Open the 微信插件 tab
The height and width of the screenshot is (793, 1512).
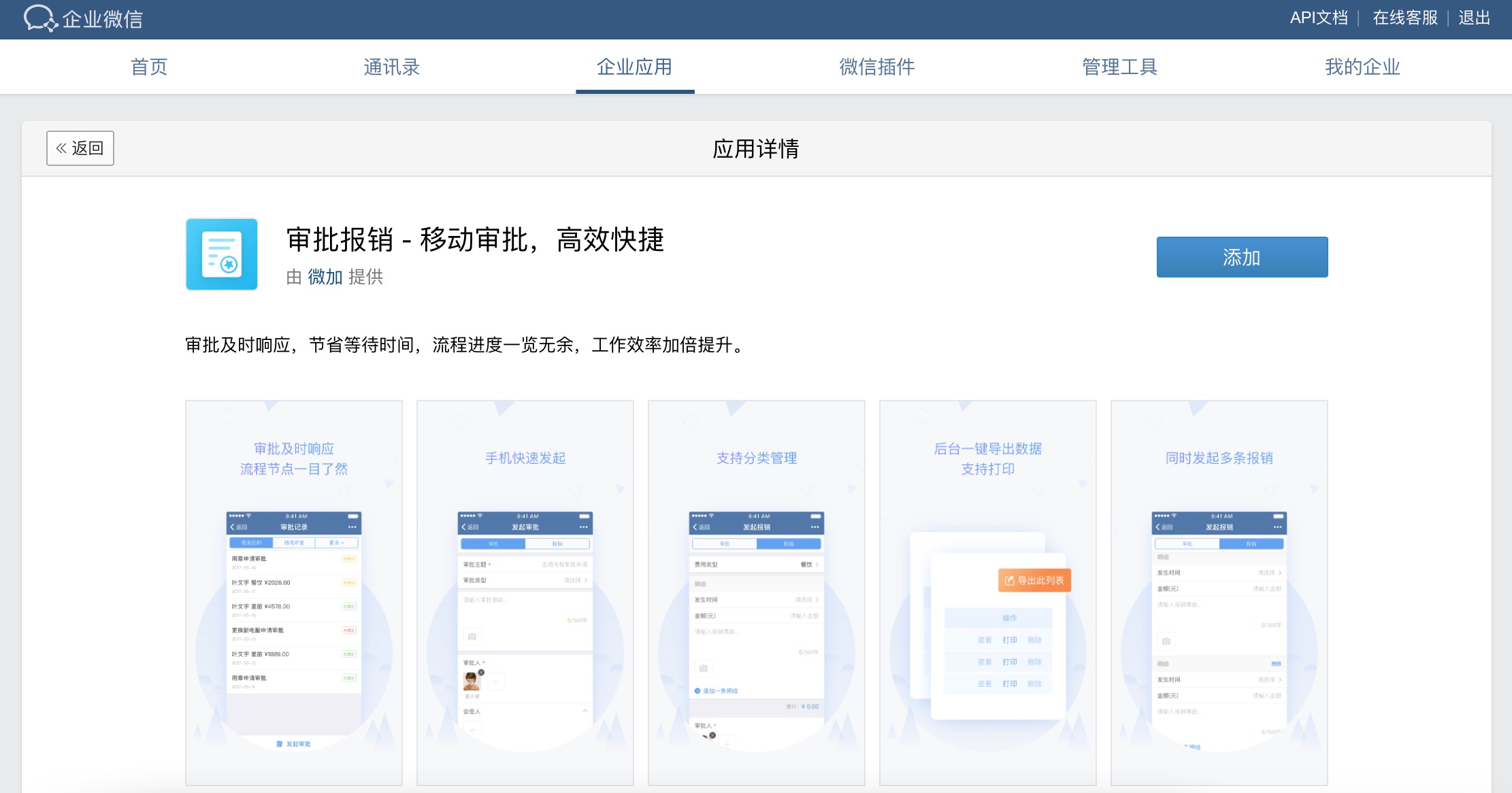[x=877, y=67]
